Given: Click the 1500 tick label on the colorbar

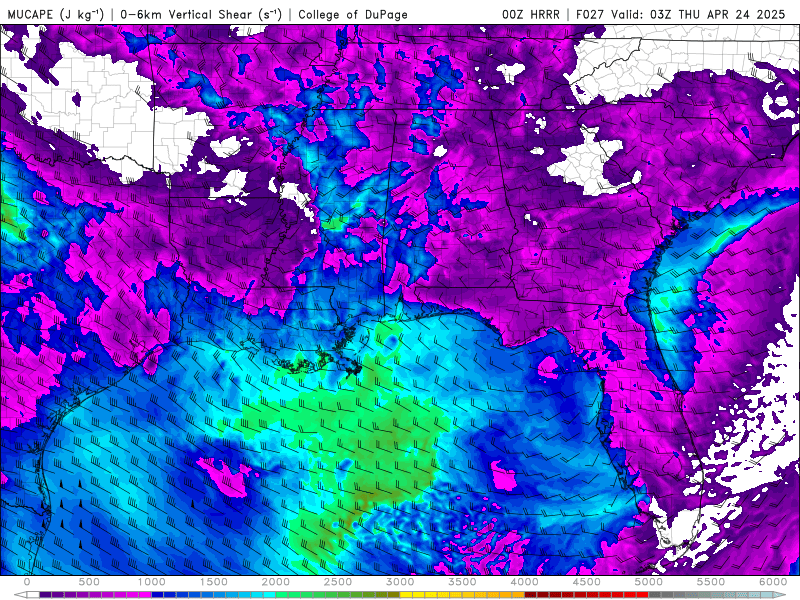Looking at the screenshot, I should (213, 582).
